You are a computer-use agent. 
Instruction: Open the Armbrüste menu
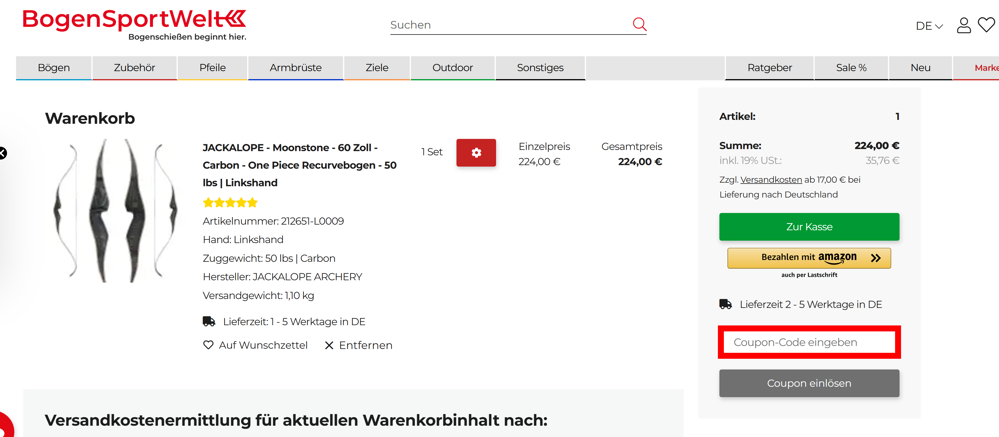click(296, 68)
